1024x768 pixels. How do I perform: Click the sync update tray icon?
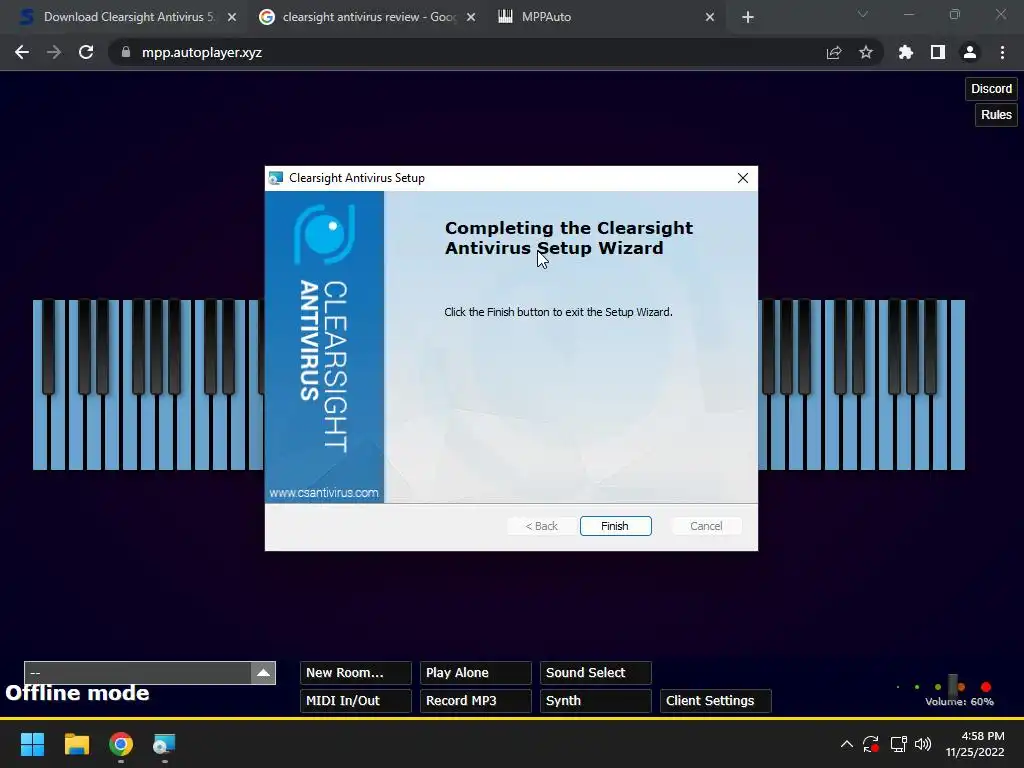click(871, 744)
